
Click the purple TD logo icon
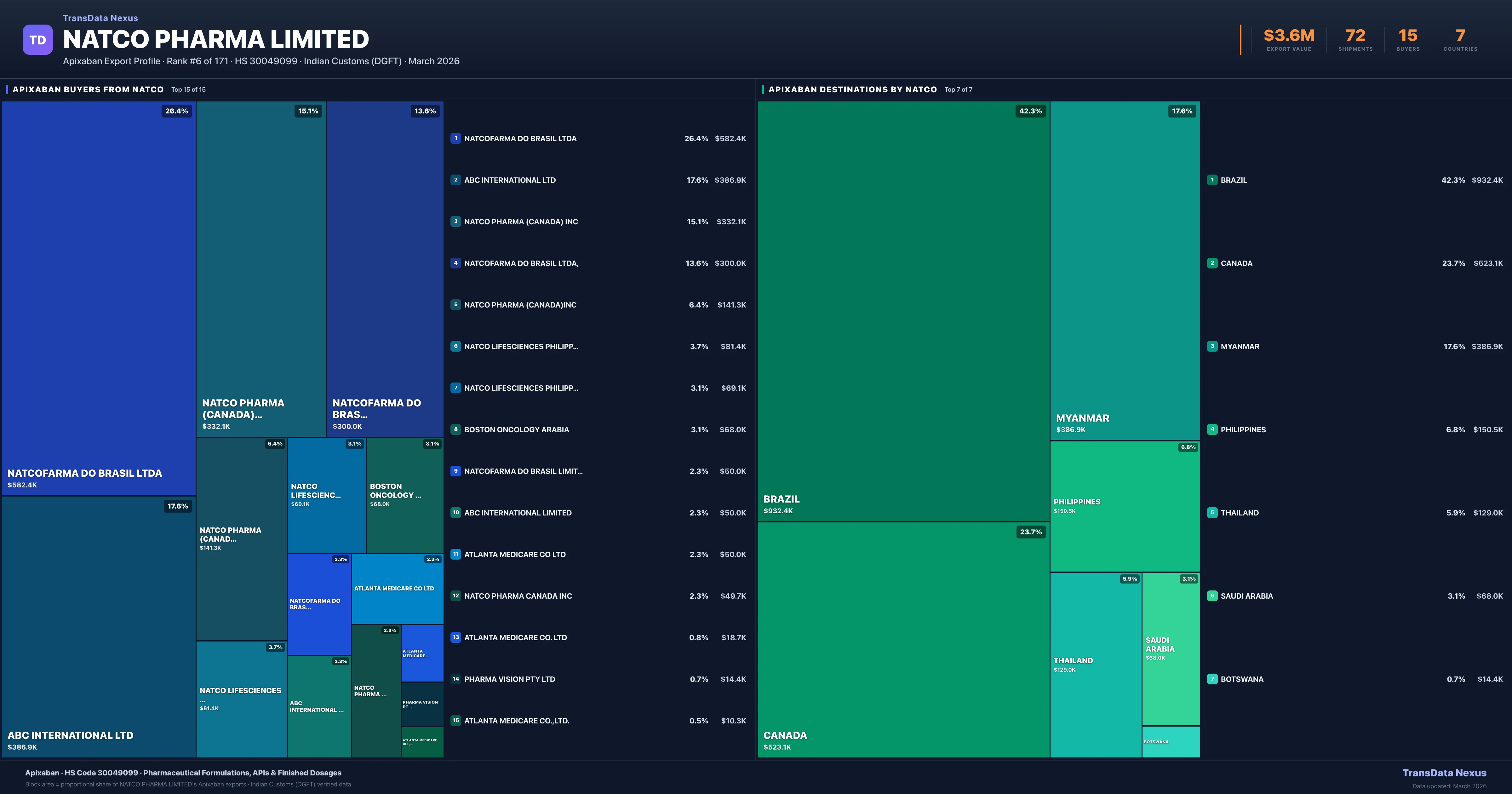pos(37,40)
